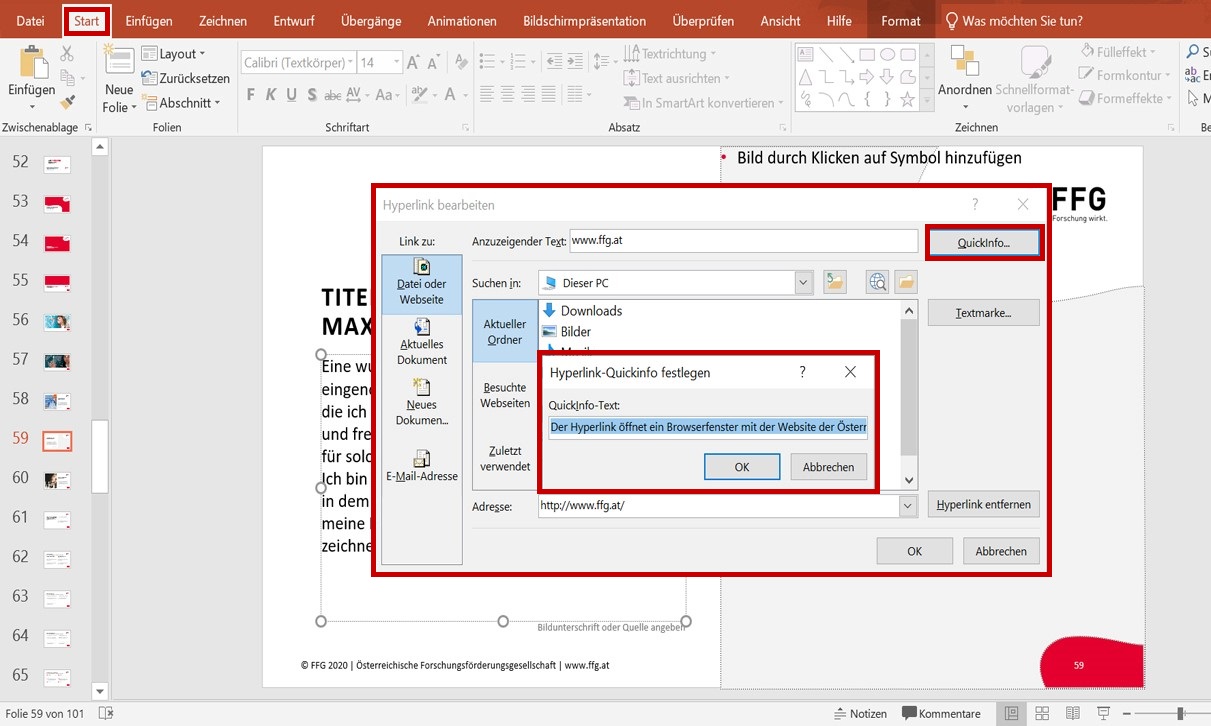The image size is (1211, 726).
Task: Click the Einfügen paste icon
Action: 32,62
